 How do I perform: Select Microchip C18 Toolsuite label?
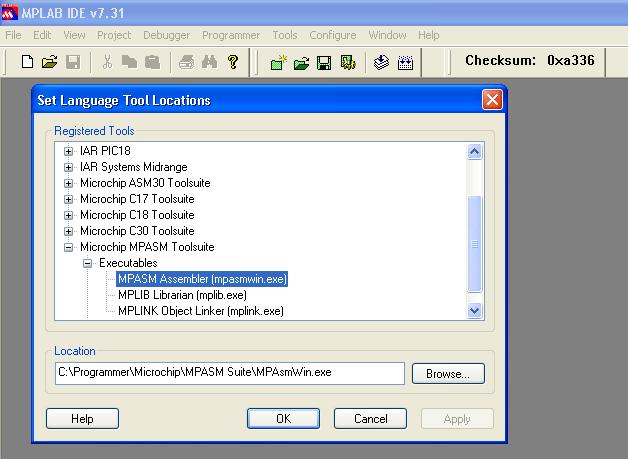[x=137, y=215]
